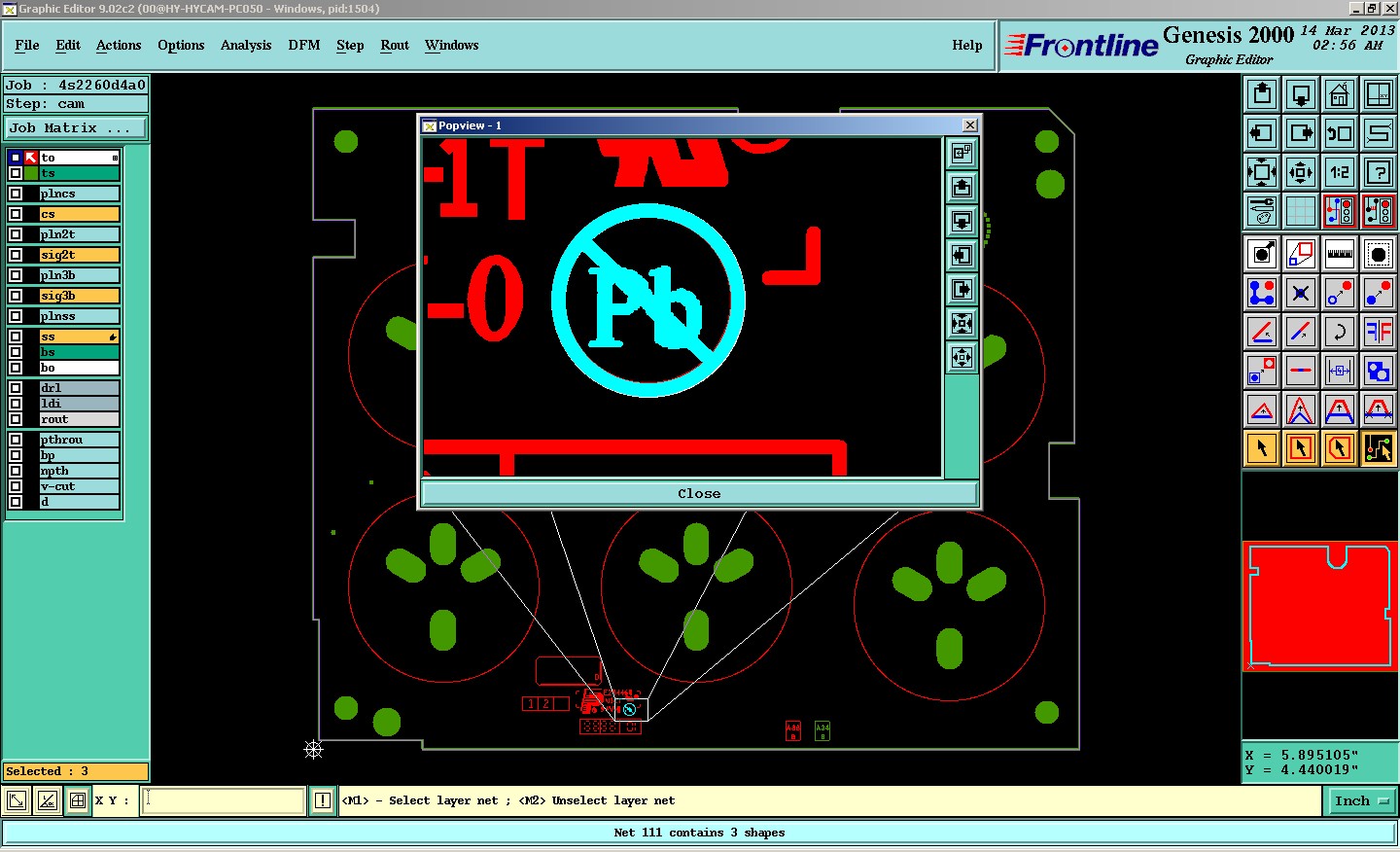The width and height of the screenshot is (1400, 852).
Task: Select the 'ldi' layer name
Action: (80, 404)
